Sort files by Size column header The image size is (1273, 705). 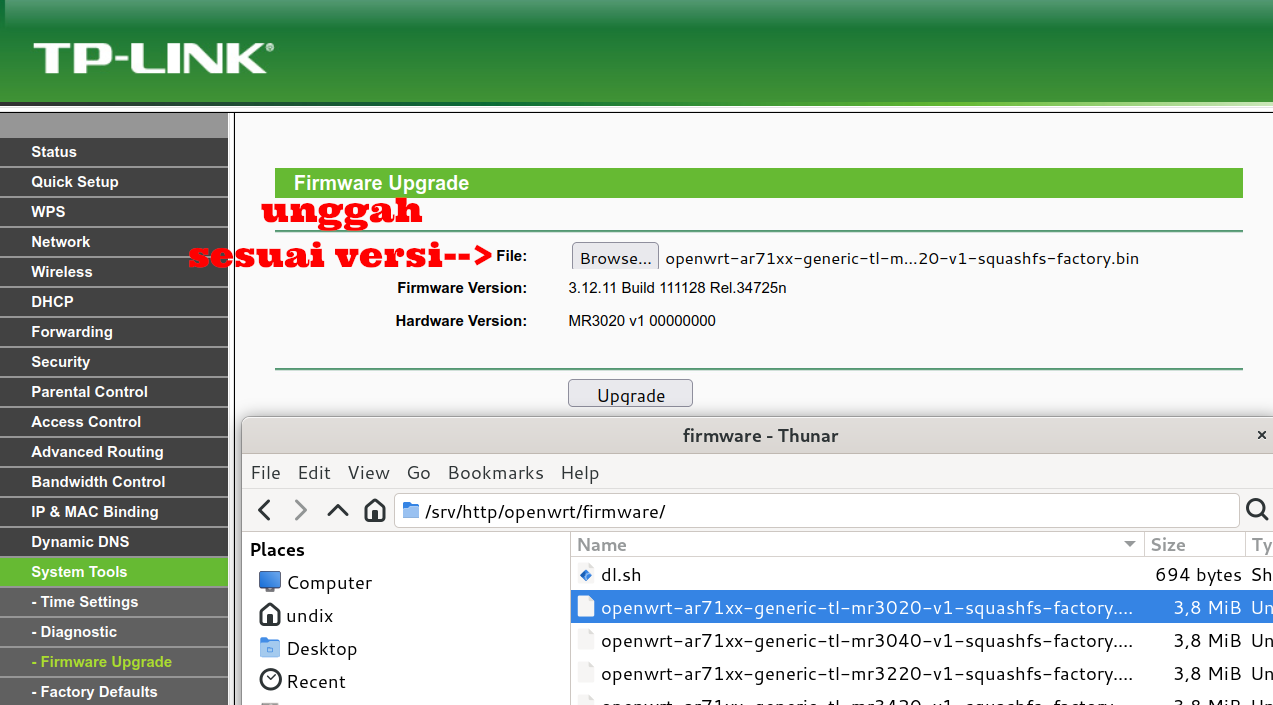[x=1195, y=545]
